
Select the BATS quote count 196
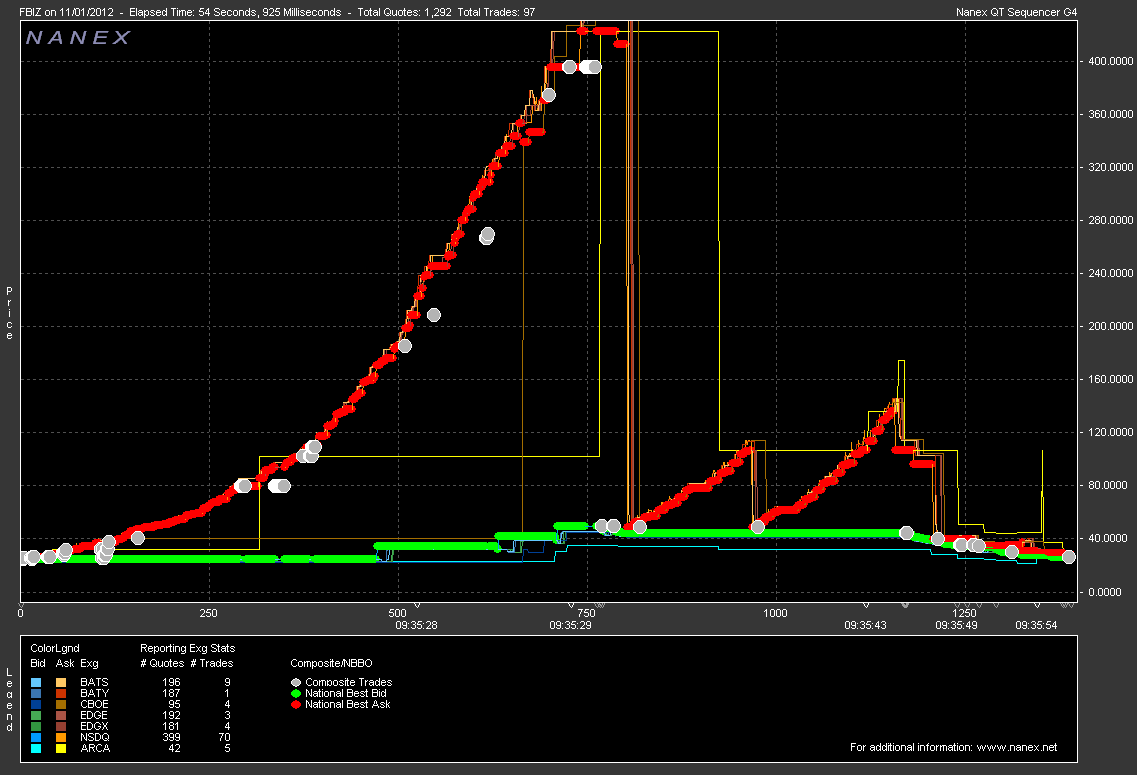point(171,682)
